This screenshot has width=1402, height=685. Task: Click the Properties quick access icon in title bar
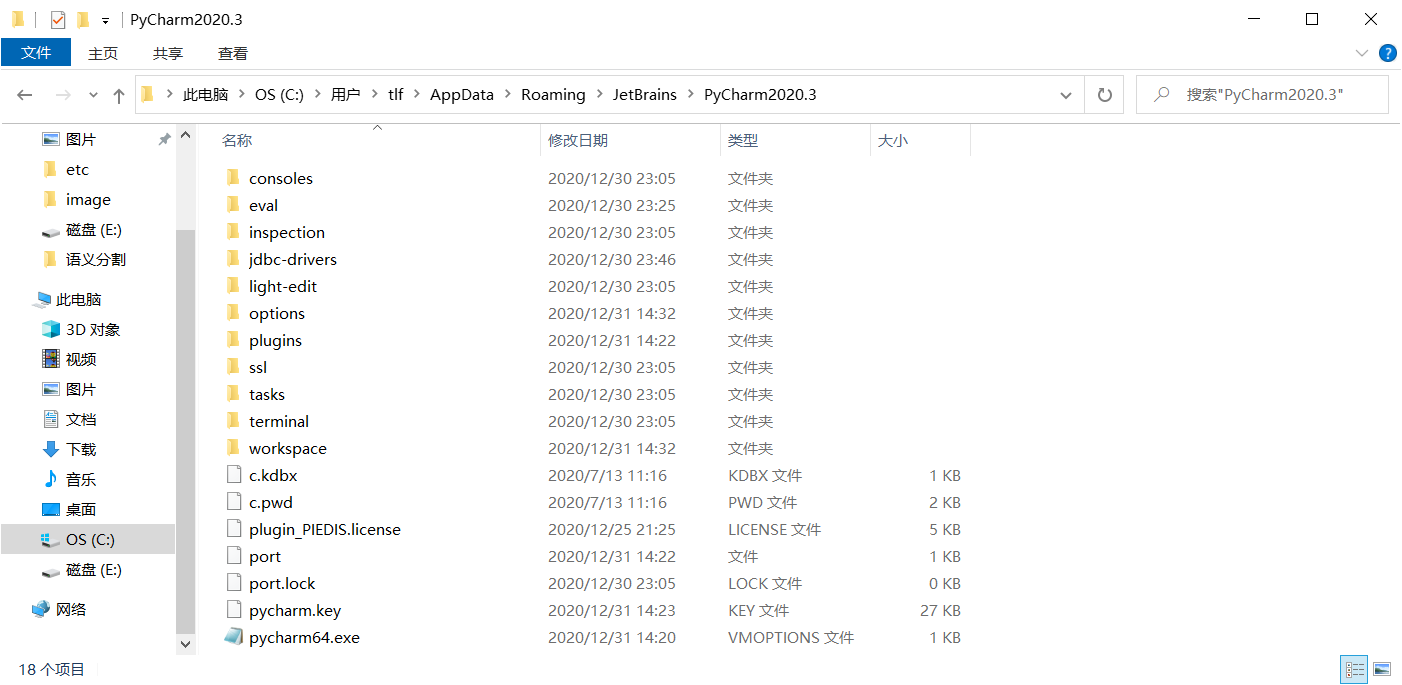pos(58,19)
